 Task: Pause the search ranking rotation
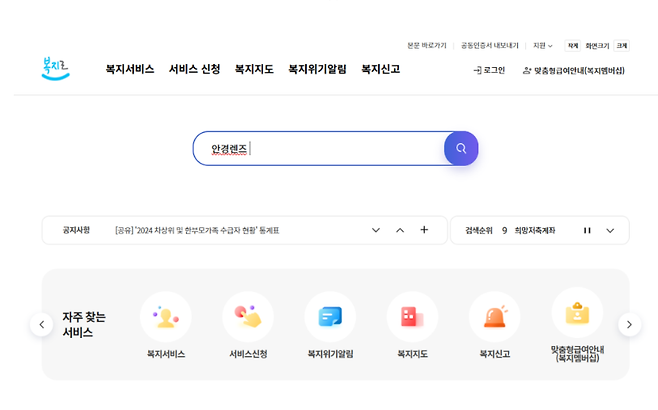pos(587,230)
